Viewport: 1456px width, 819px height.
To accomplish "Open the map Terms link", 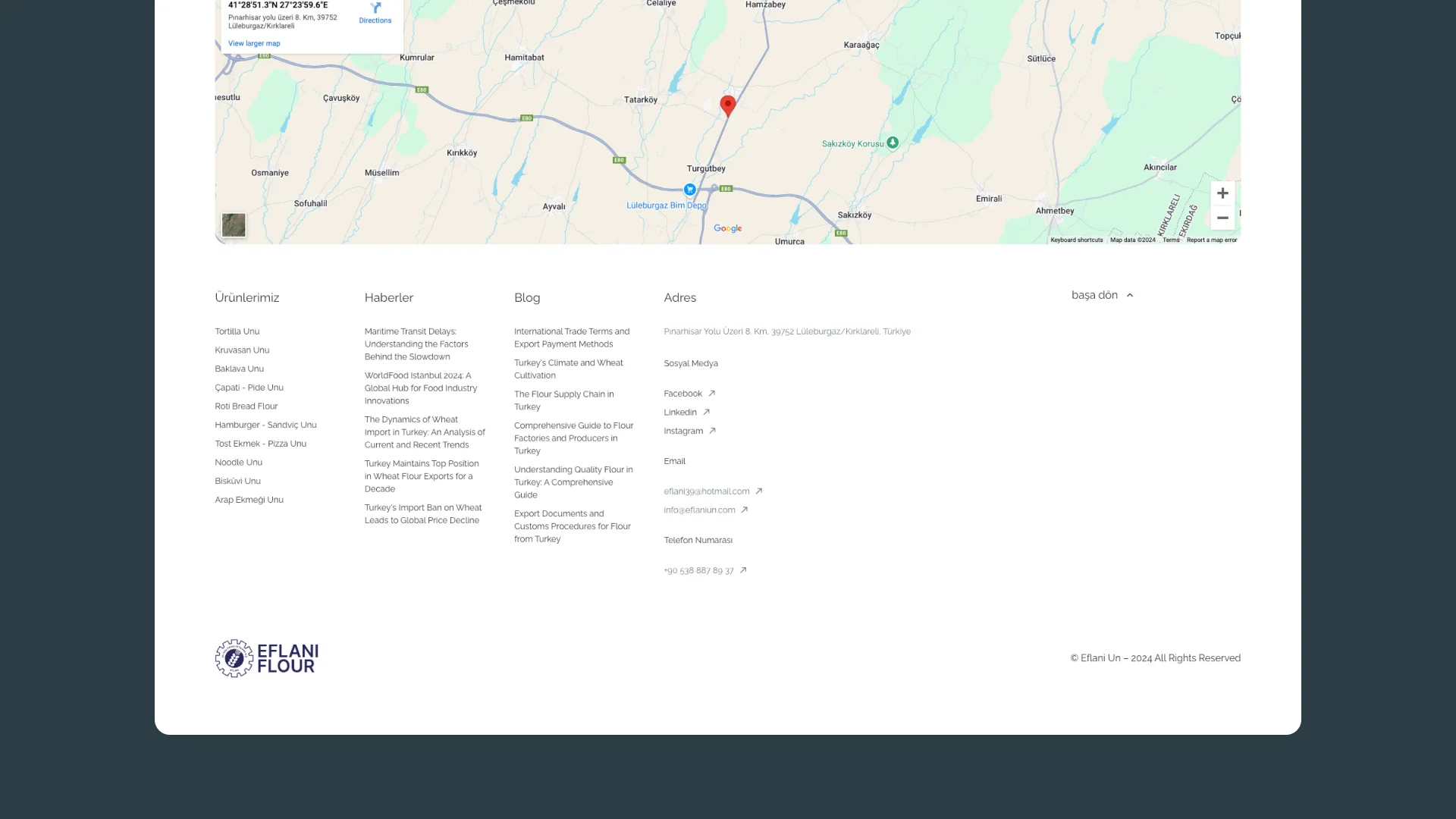I will pos(1171,240).
